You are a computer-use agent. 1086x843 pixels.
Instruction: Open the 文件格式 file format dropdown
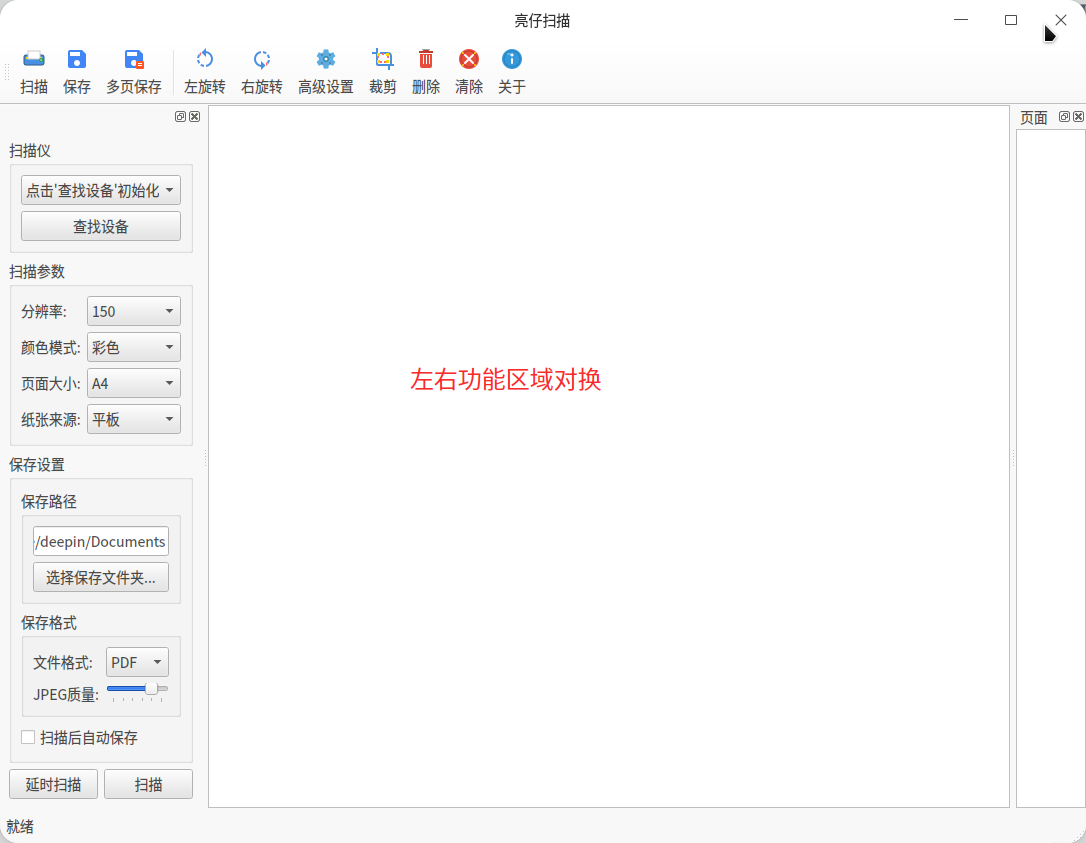pyautogui.click(x=137, y=662)
